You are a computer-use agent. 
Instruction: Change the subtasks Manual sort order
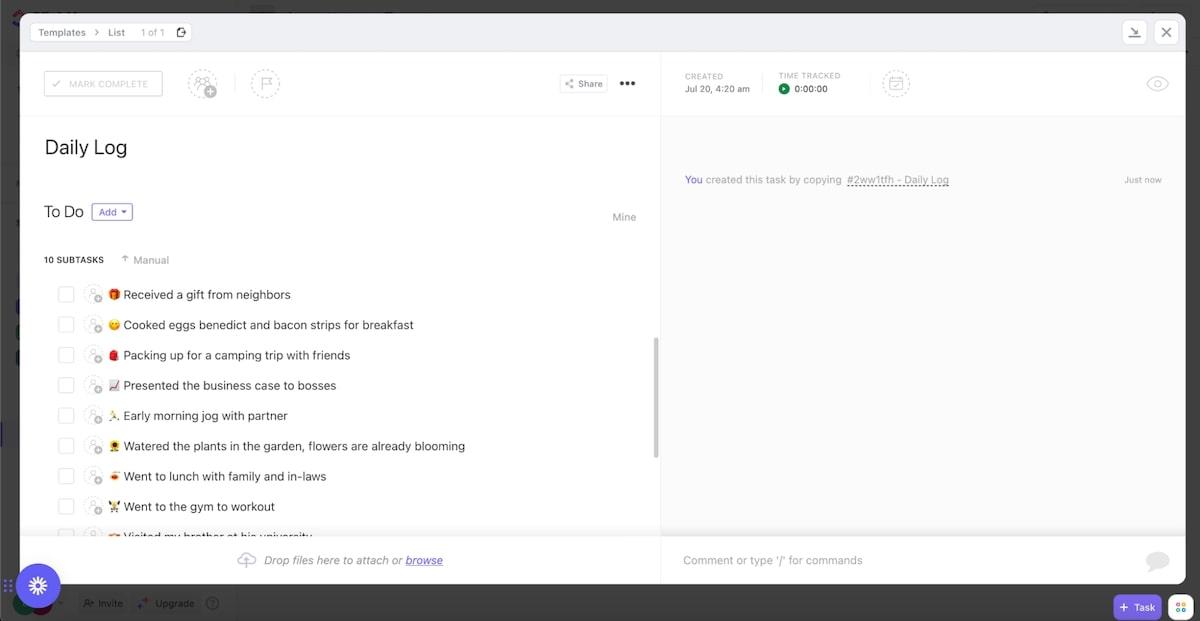coord(145,260)
